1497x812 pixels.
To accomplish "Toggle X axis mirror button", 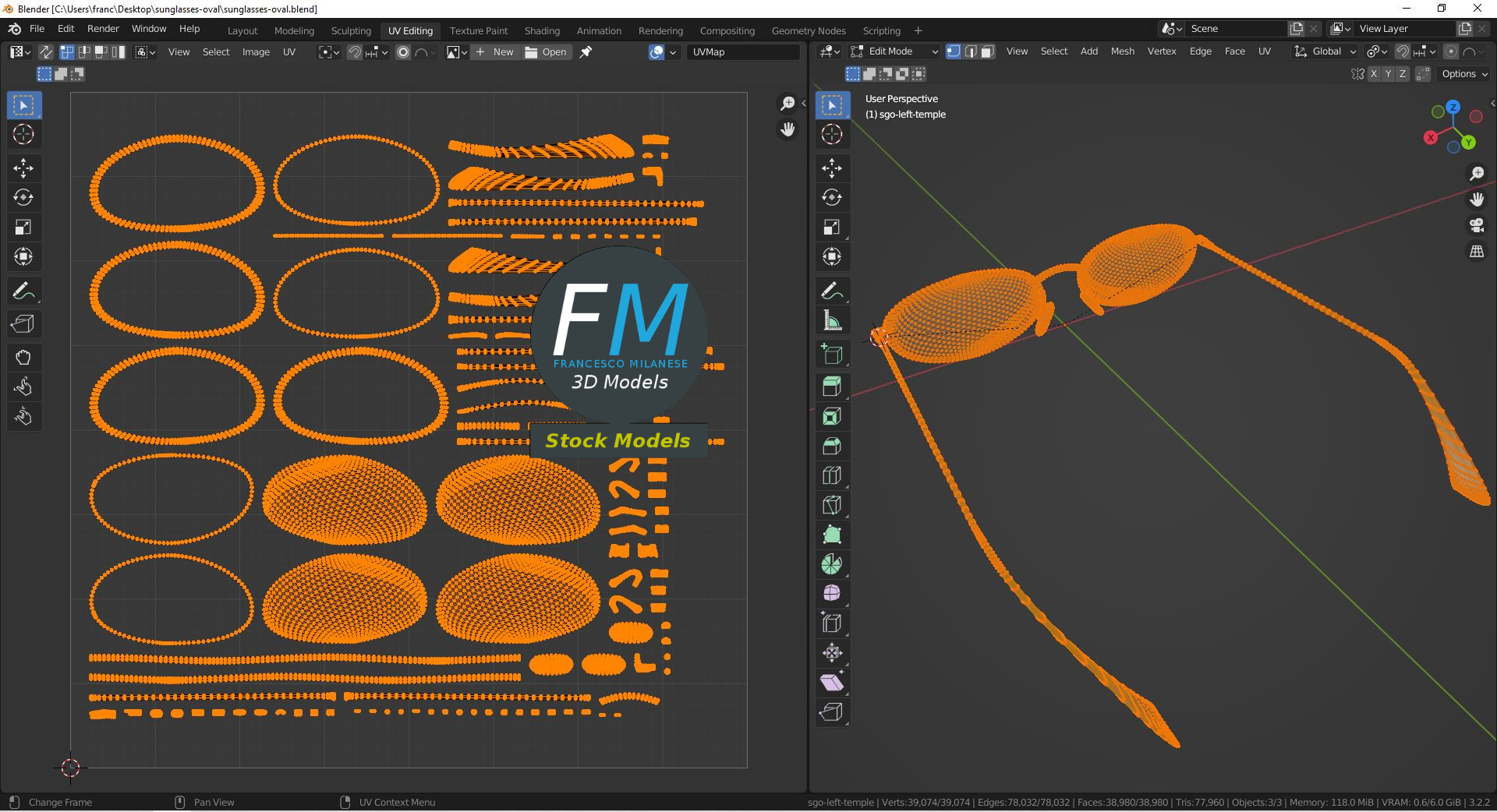I will click(1374, 74).
